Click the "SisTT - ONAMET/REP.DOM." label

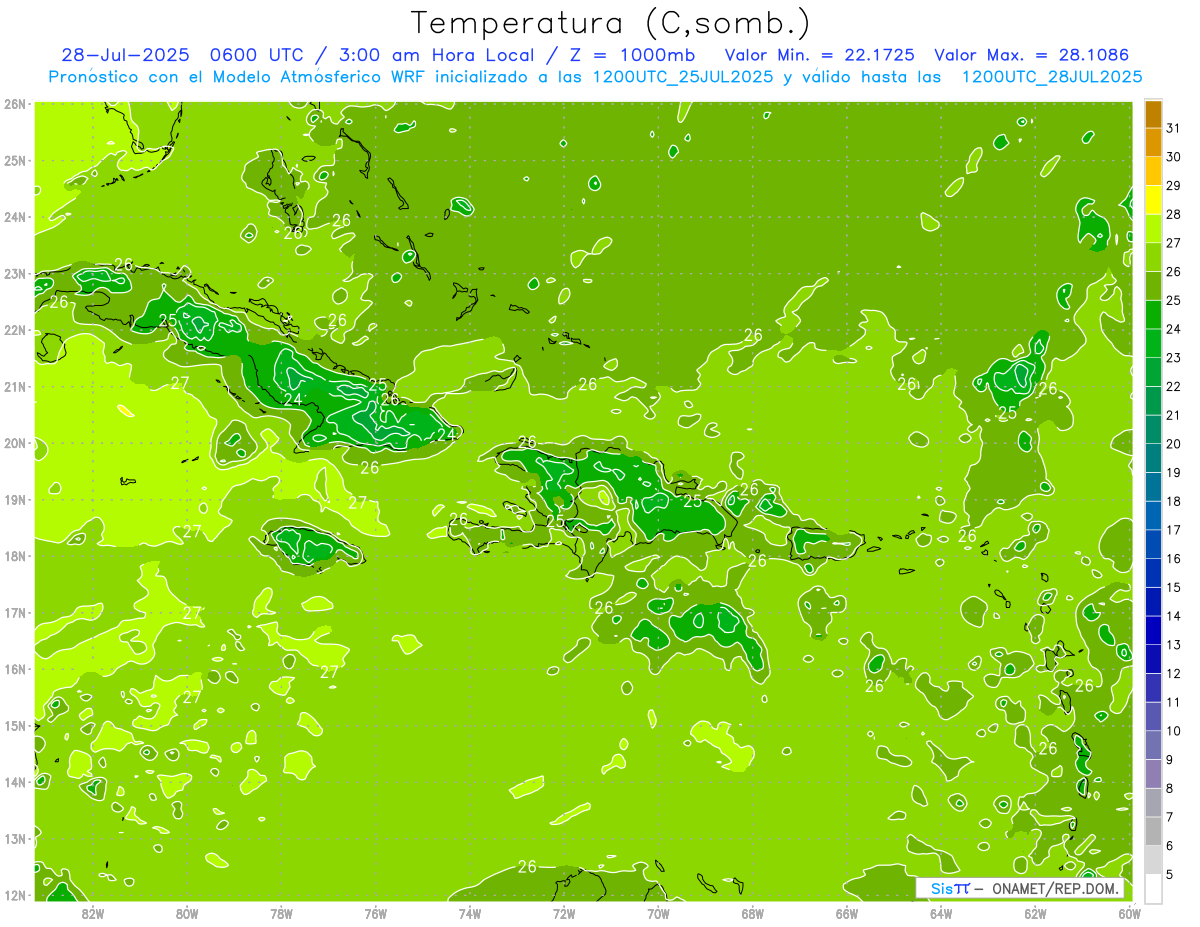point(1020,888)
